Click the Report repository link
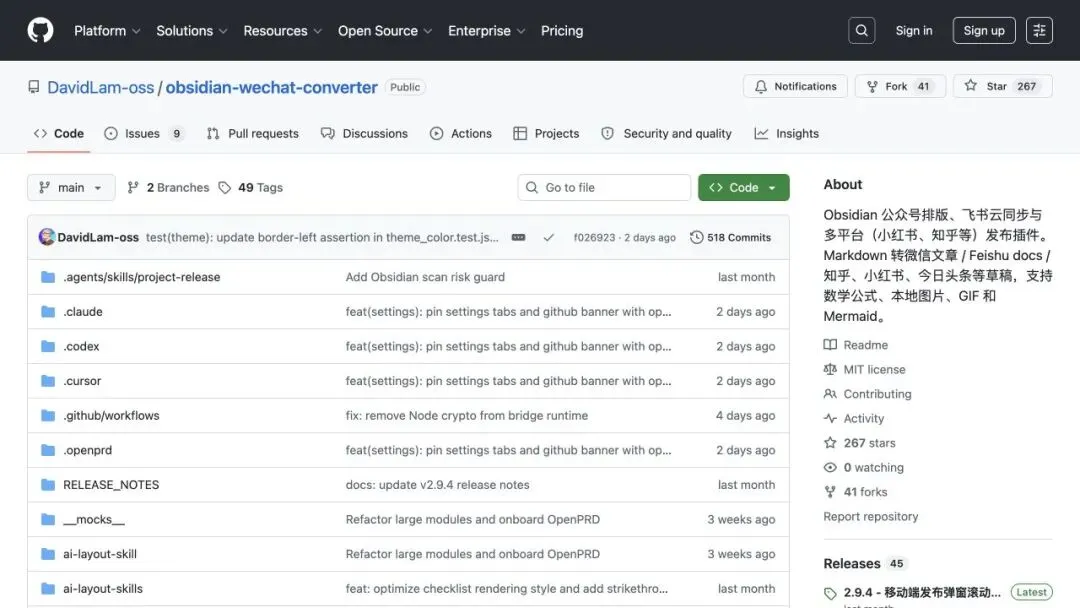Screen dimensions: 1080x608 pyautogui.click(x=871, y=516)
